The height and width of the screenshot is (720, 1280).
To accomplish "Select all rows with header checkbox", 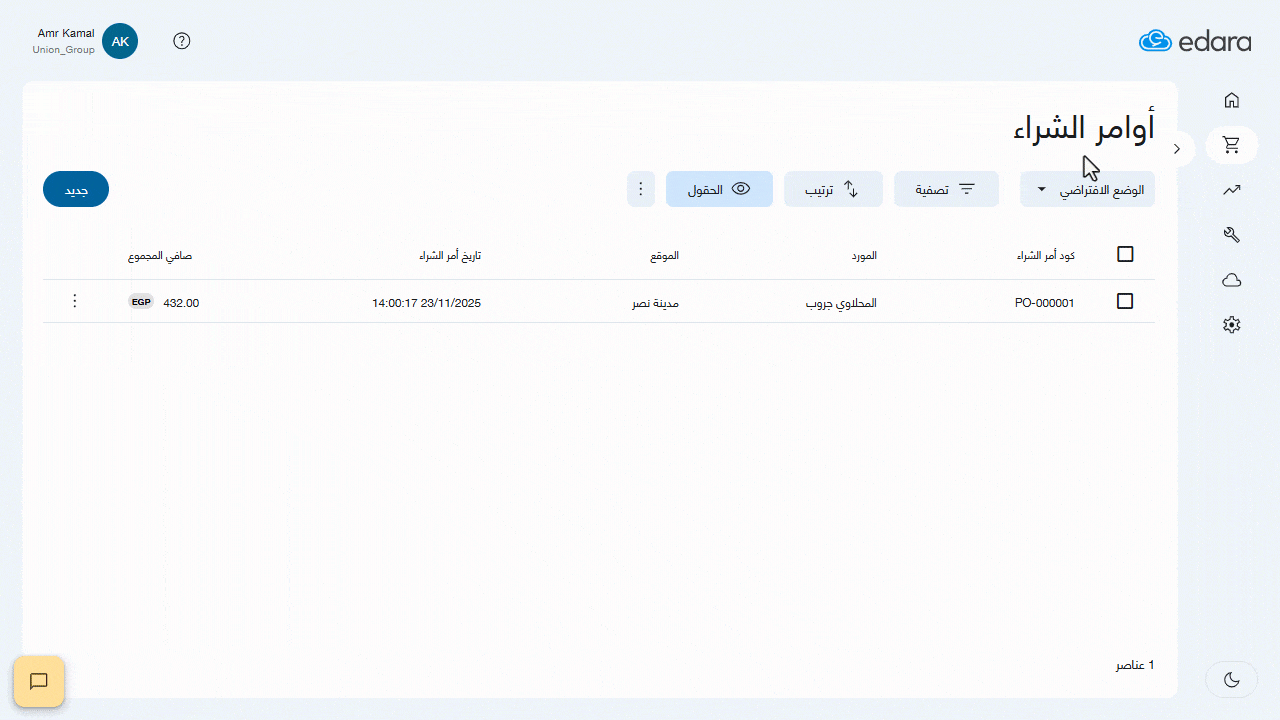I will [1125, 254].
